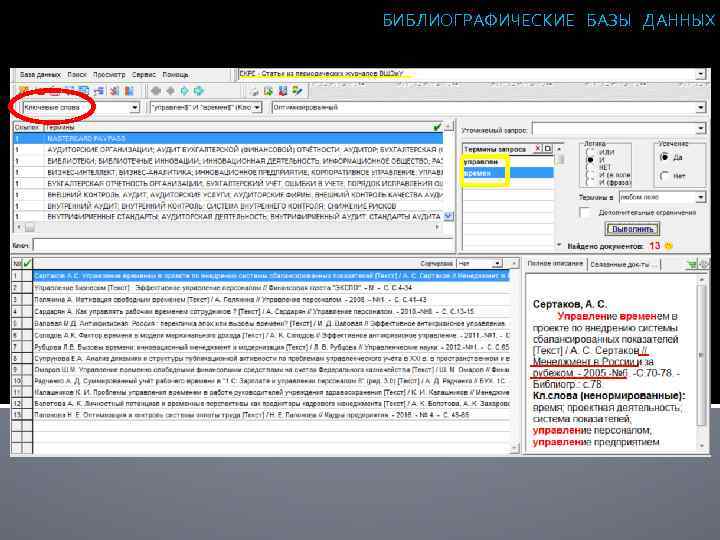Open the Сортировка dropdown set to Нет
The image size is (720, 540).
click(x=497, y=264)
